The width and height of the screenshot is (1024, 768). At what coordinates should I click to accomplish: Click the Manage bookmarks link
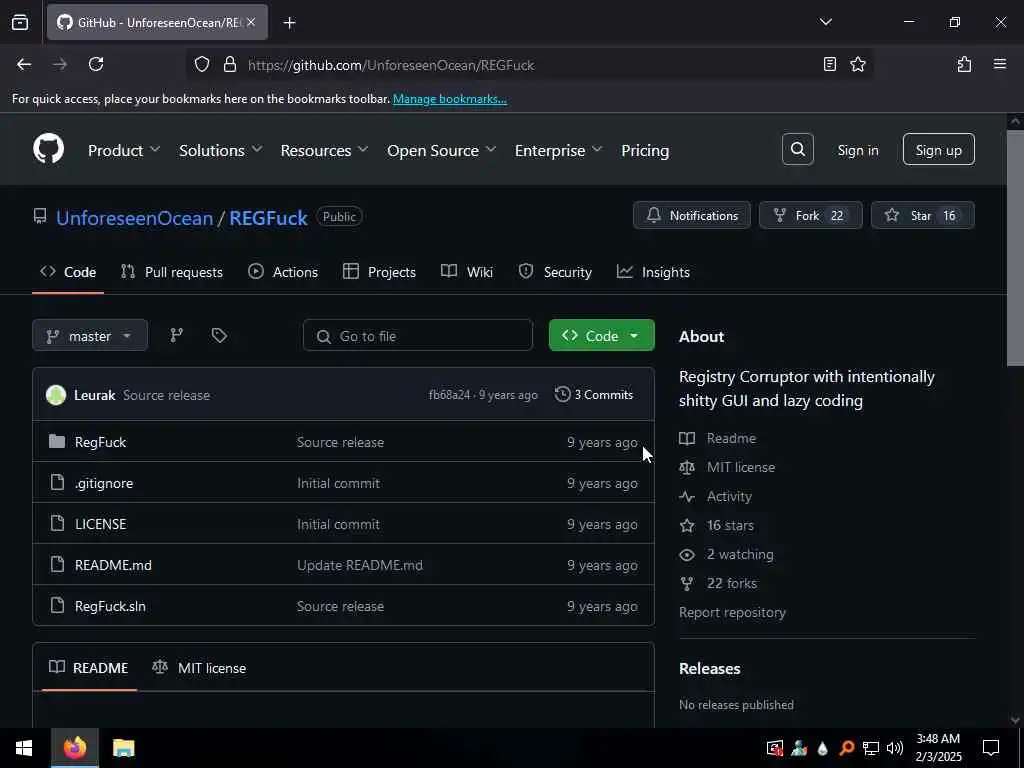[x=449, y=99]
